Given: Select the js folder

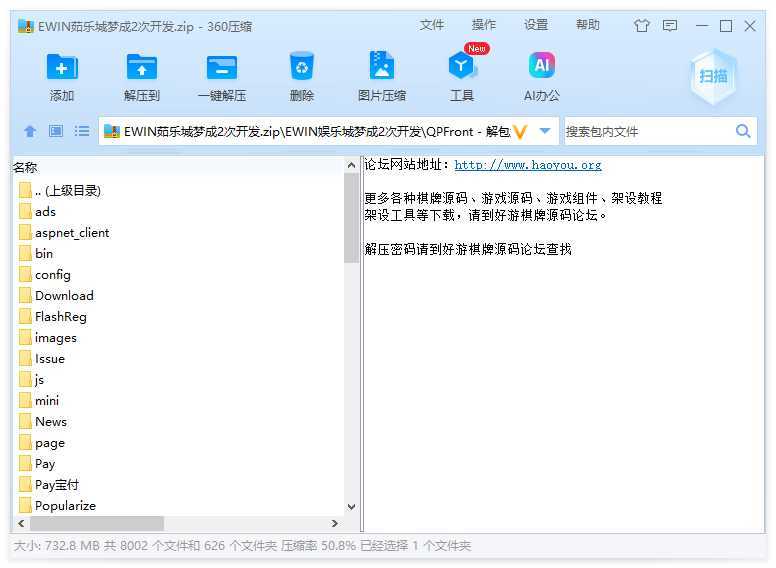Looking at the screenshot, I should tap(32, 380).
